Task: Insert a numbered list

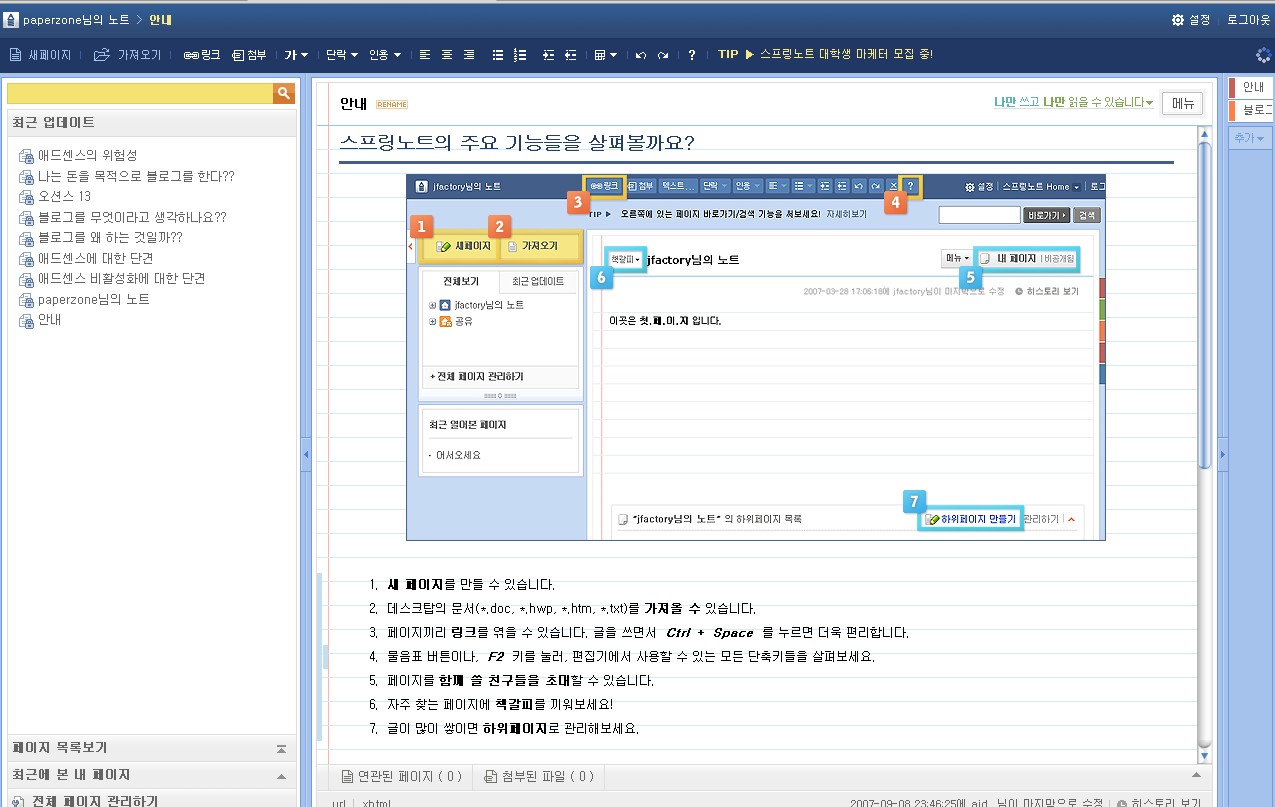Action: 519,55
